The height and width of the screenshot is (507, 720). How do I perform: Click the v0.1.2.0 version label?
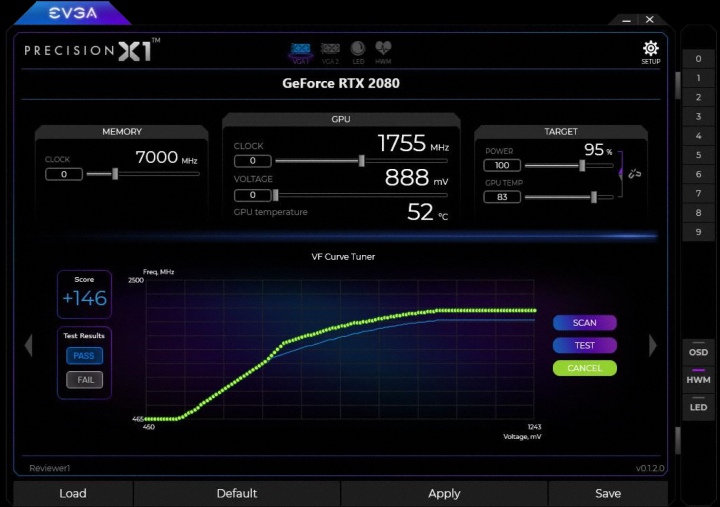click(x=650, y=468)
